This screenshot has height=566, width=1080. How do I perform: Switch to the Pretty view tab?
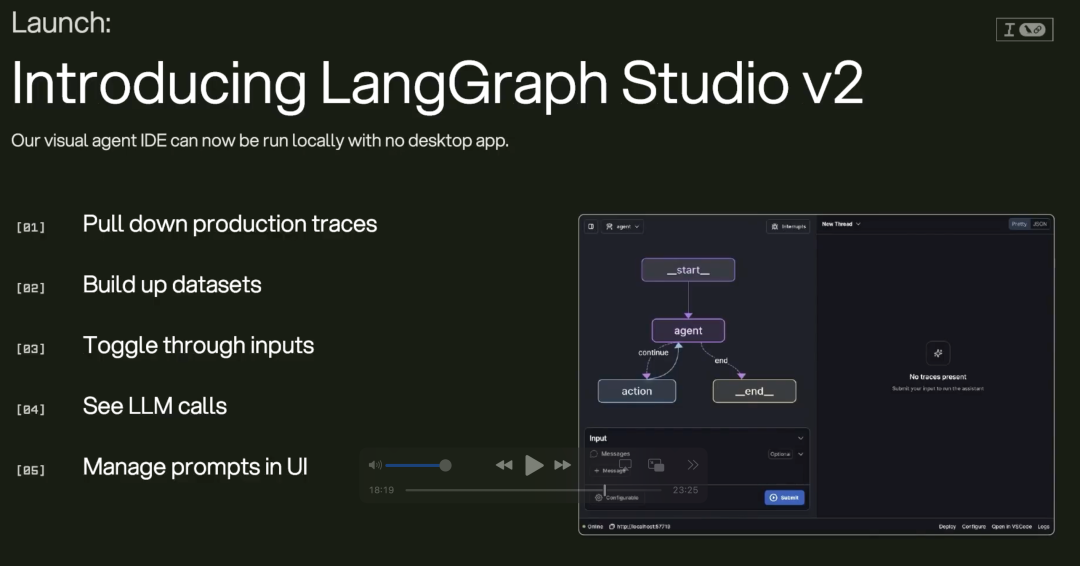tap(1019, 224)
